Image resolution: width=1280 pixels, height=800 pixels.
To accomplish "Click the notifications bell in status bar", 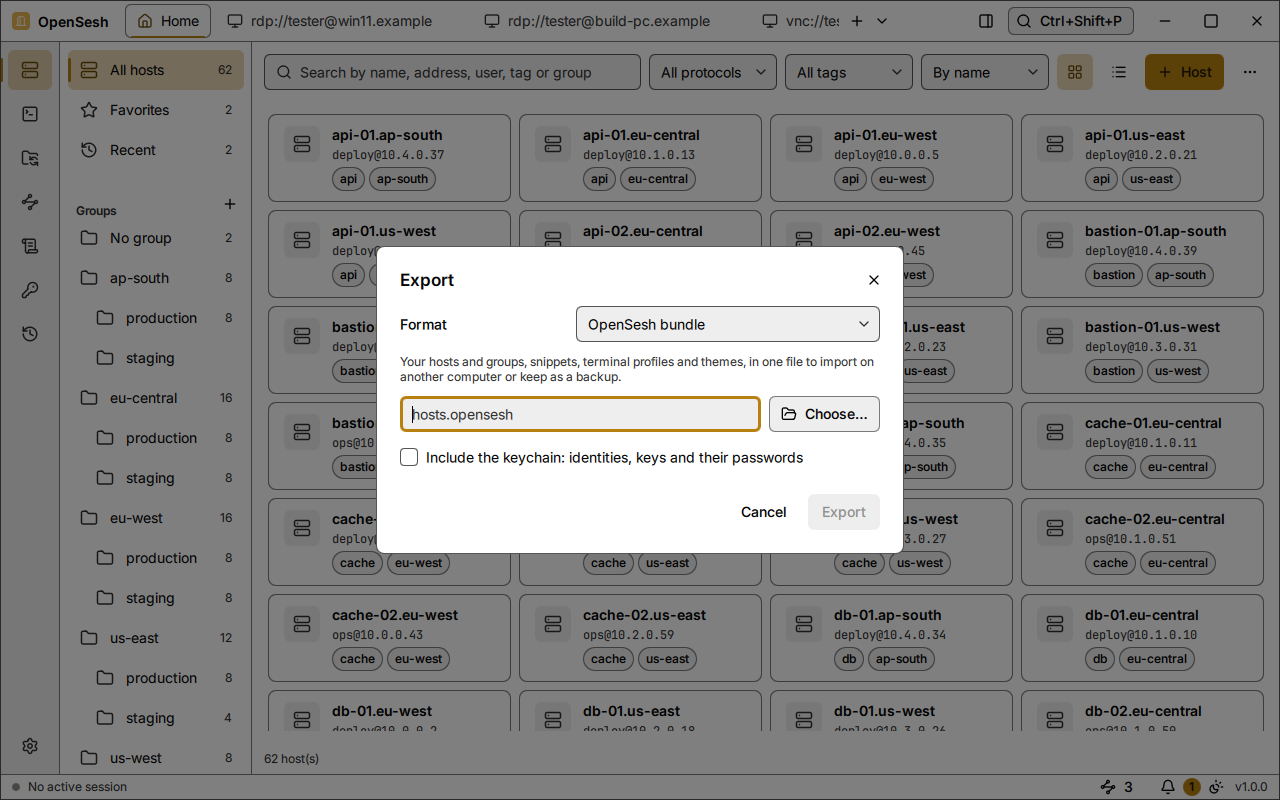I will (1167, 787).
